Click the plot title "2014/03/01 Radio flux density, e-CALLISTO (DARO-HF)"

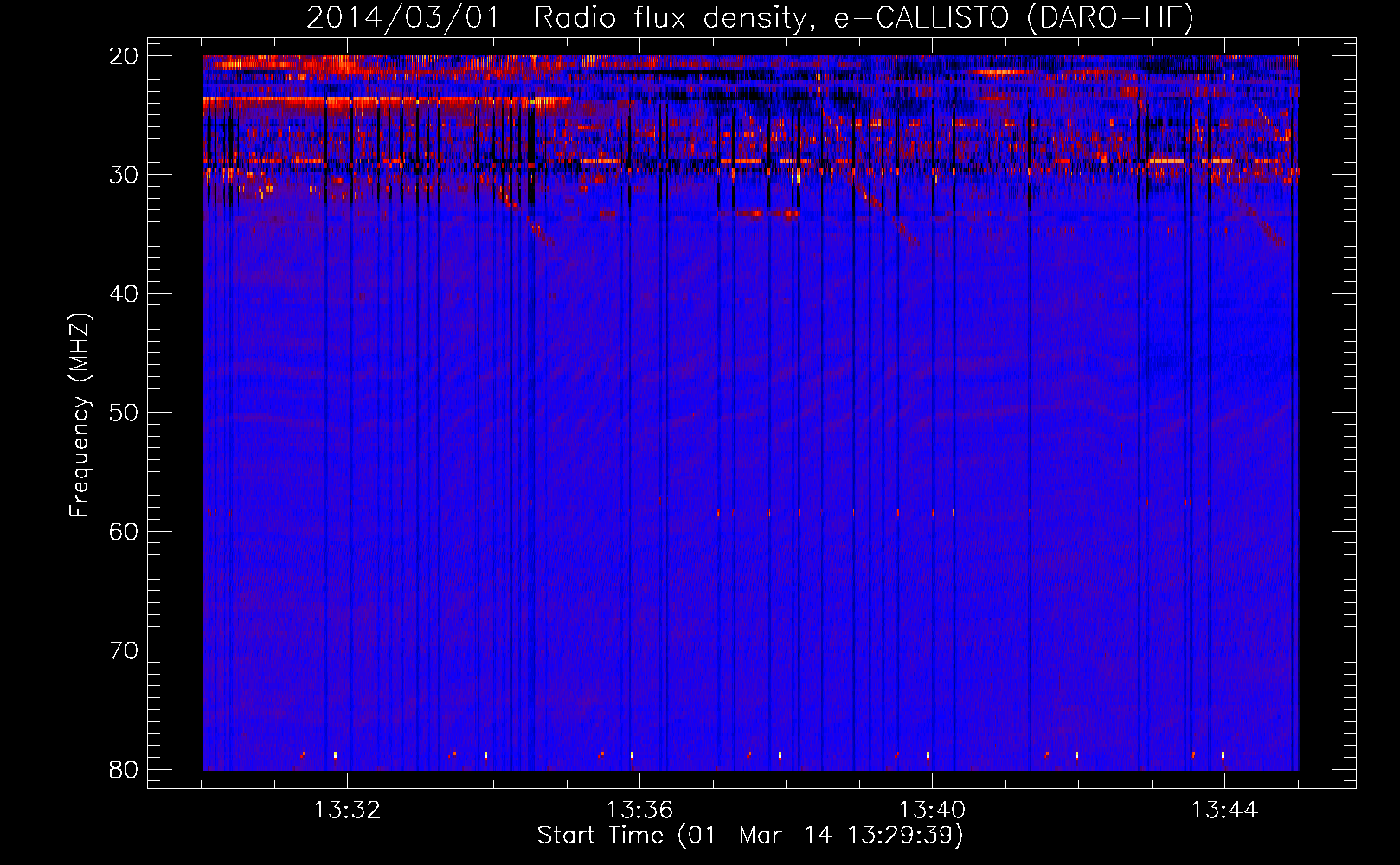tap(750, 18)
